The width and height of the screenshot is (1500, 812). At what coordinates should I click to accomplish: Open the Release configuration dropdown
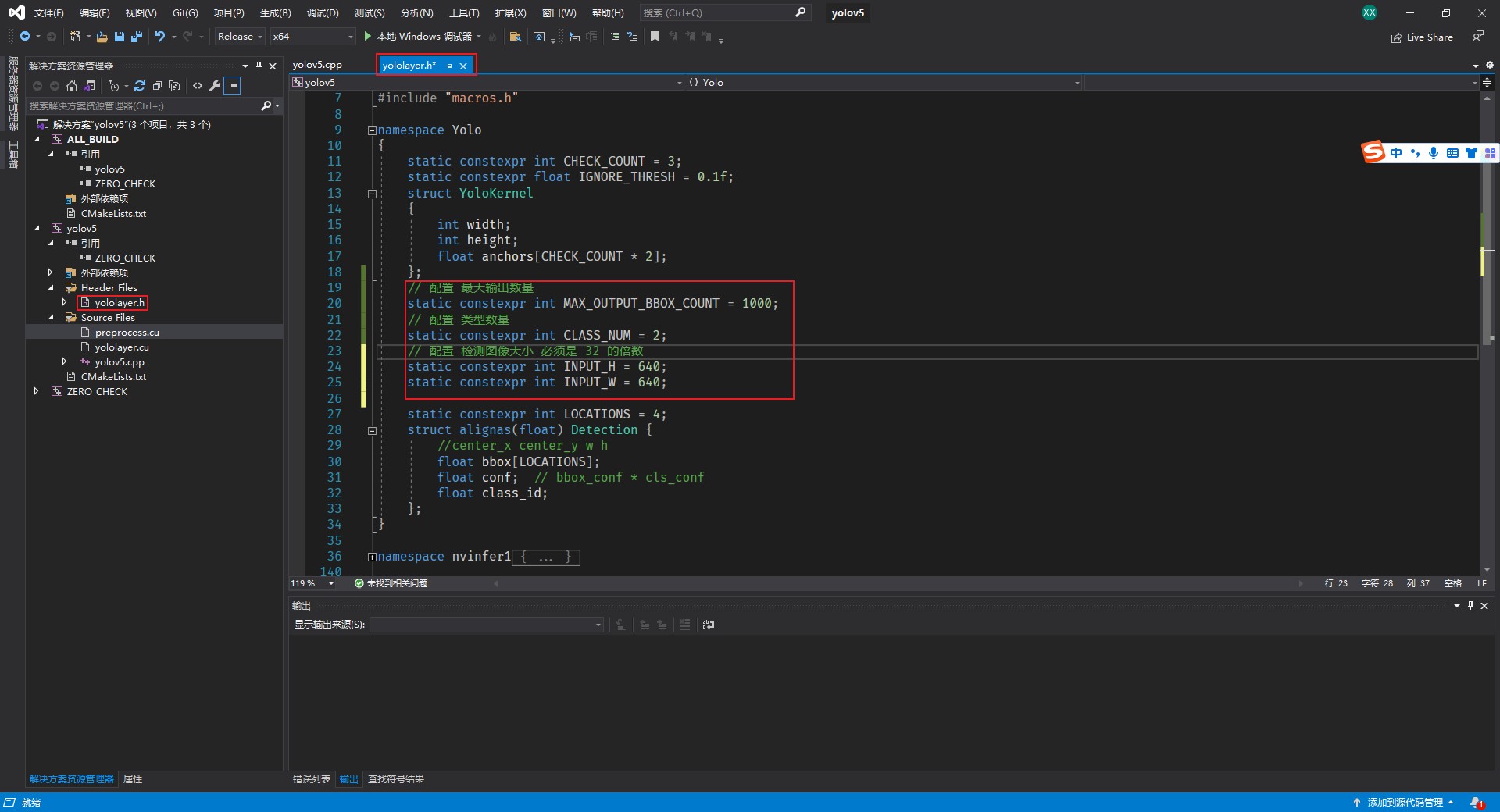(x=240, y=37)
